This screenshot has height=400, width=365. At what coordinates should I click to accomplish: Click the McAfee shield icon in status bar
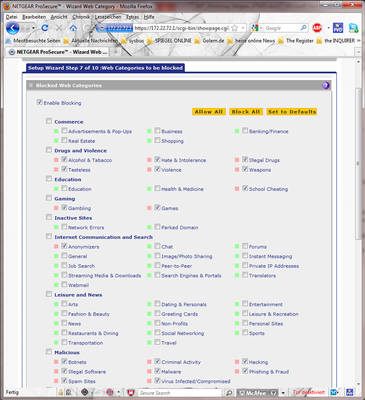(131, 392)
